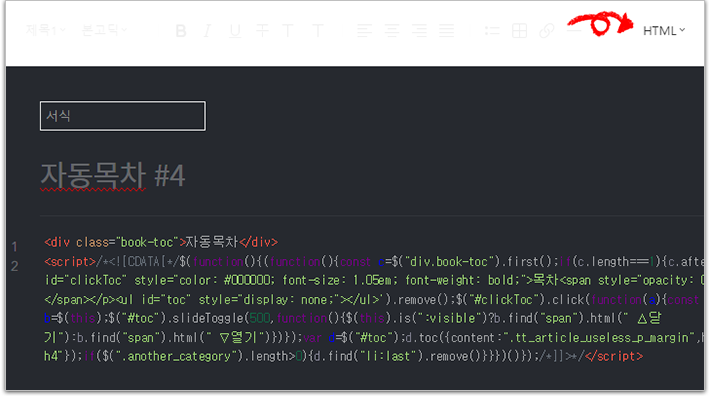Click the closing </script> tag in code
Screen dimensions: 710x400
tap(614, 356)
